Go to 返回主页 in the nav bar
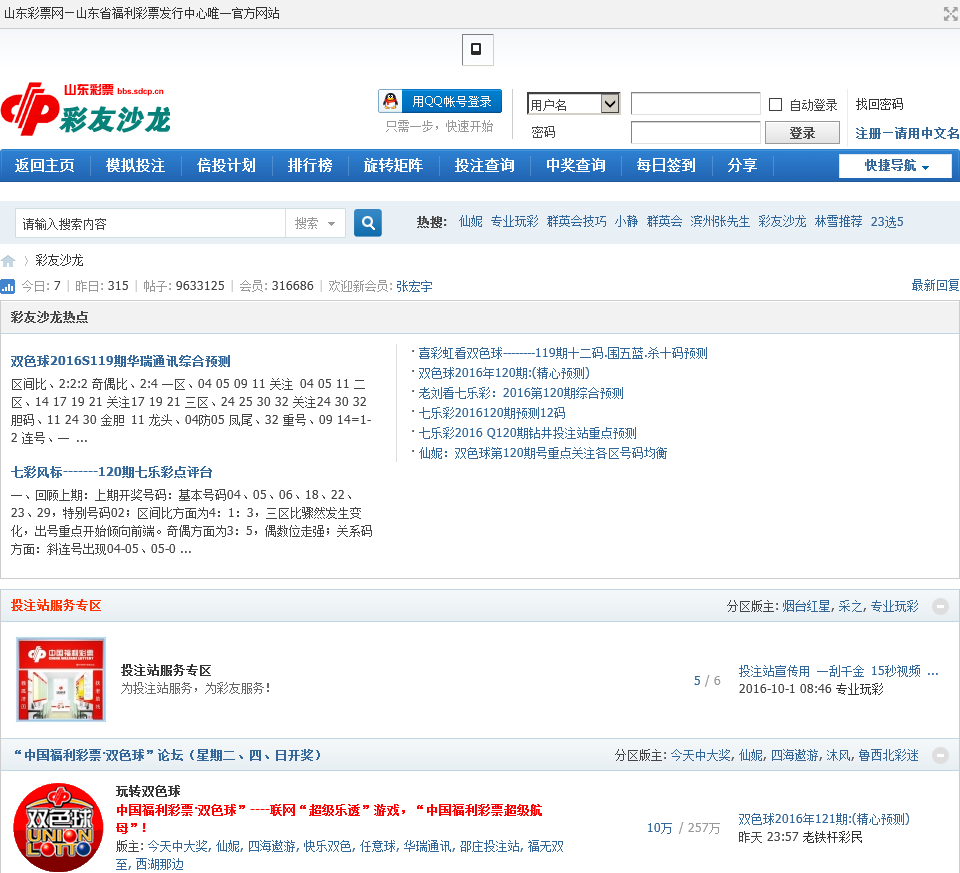Image resolution: width=960 pixels, height=873 pixels. [45, 165]
